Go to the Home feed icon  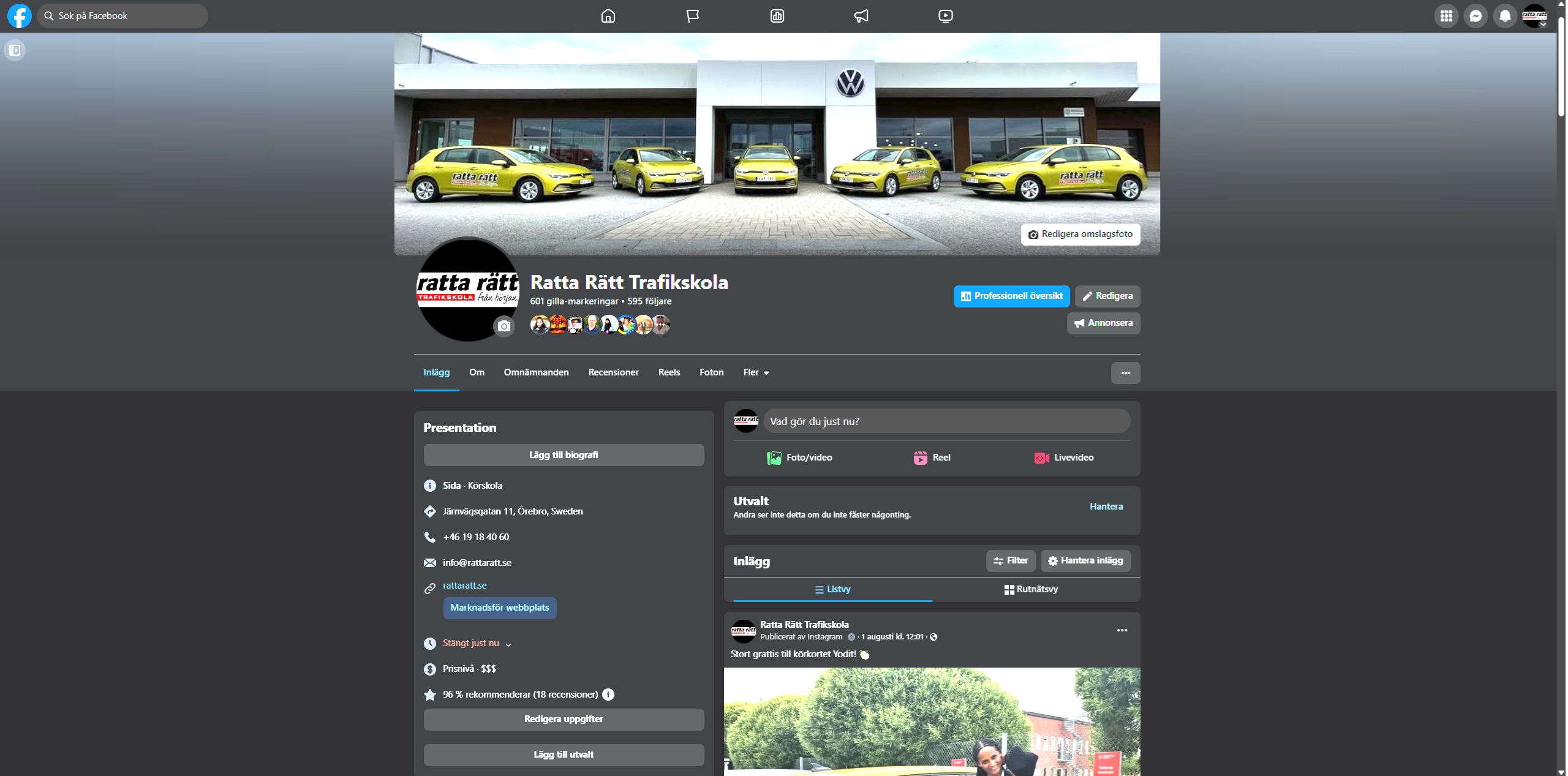[608, 16]
